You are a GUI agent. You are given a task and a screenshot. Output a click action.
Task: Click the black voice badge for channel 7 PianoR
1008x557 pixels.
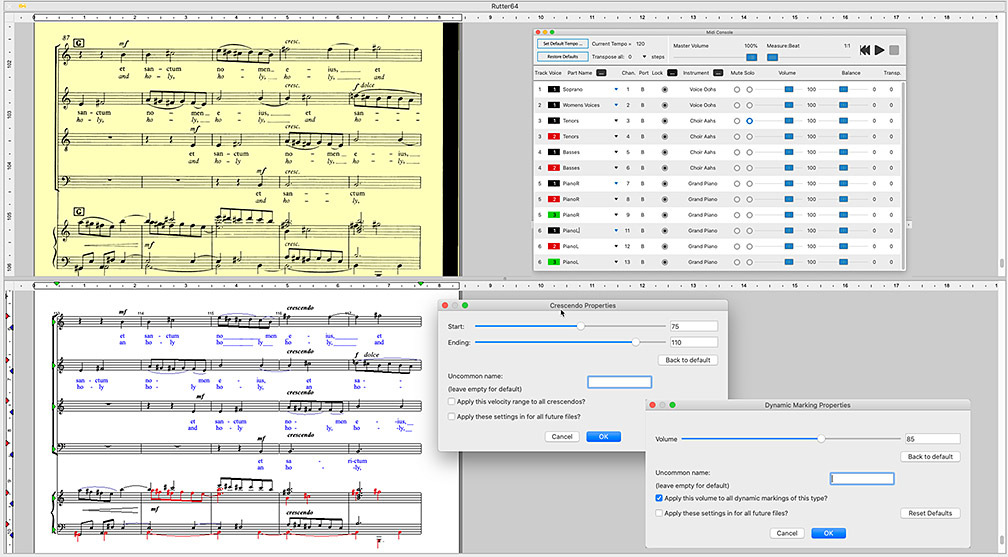click(x=554, y=183)
